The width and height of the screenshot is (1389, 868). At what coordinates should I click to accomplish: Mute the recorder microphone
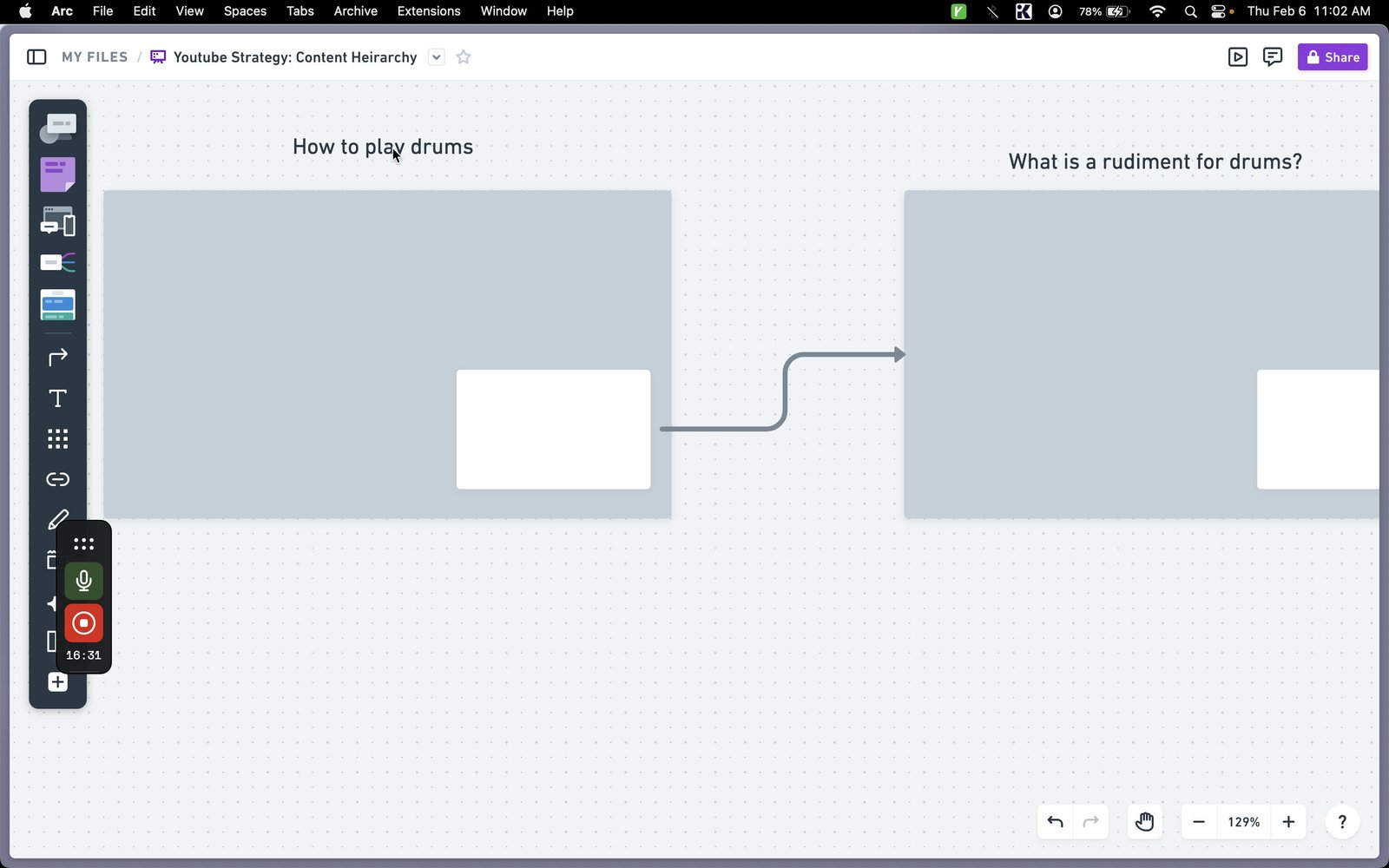tap(84, 581)
